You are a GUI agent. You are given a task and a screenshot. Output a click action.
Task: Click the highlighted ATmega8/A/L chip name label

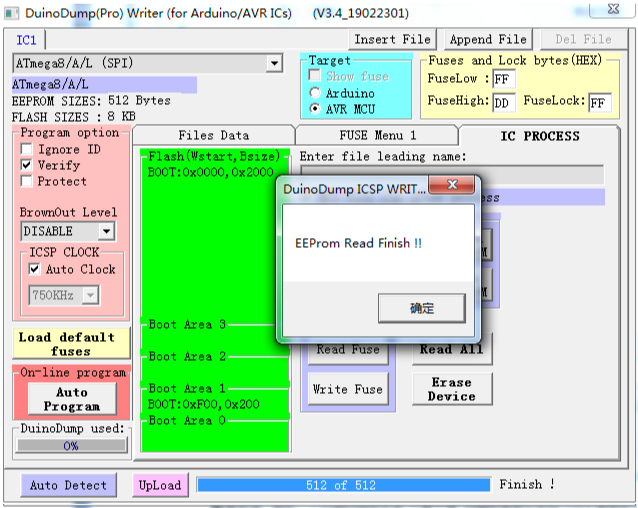[105, 85]
